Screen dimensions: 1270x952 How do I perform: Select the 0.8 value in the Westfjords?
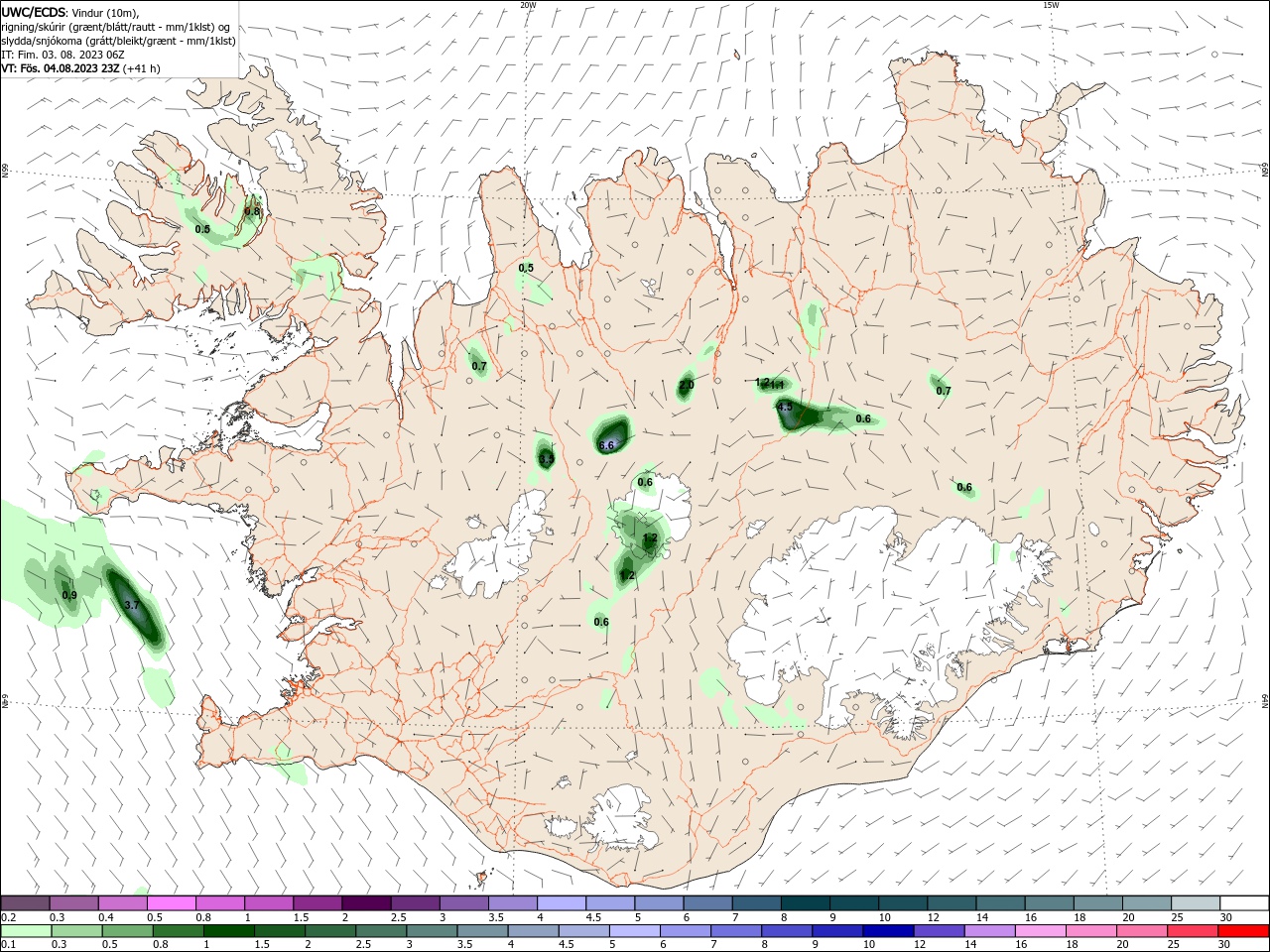(x=252, y=211)
